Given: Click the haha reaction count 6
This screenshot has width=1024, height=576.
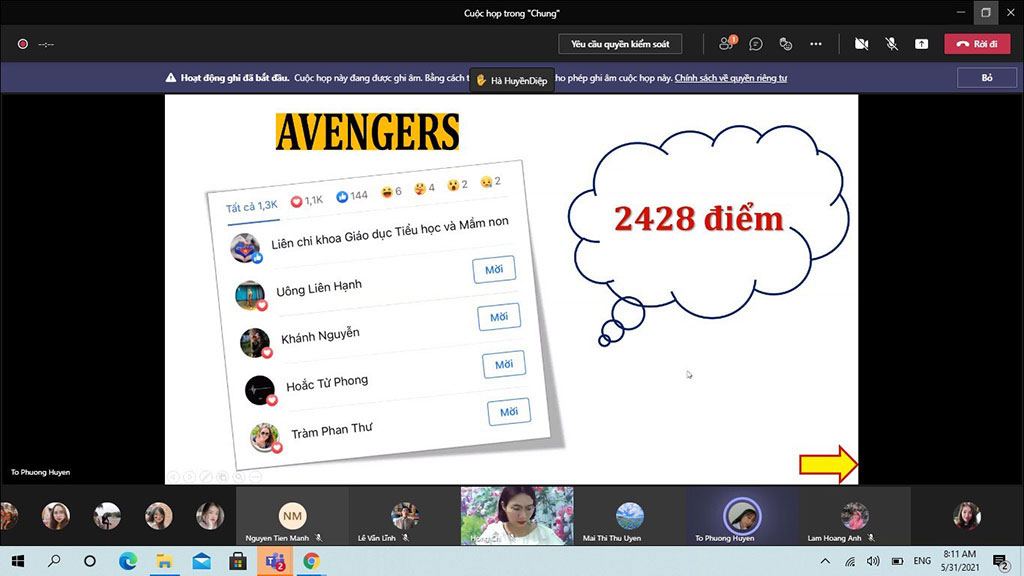Looking at the screenshot, I should [x=391, y=191].
